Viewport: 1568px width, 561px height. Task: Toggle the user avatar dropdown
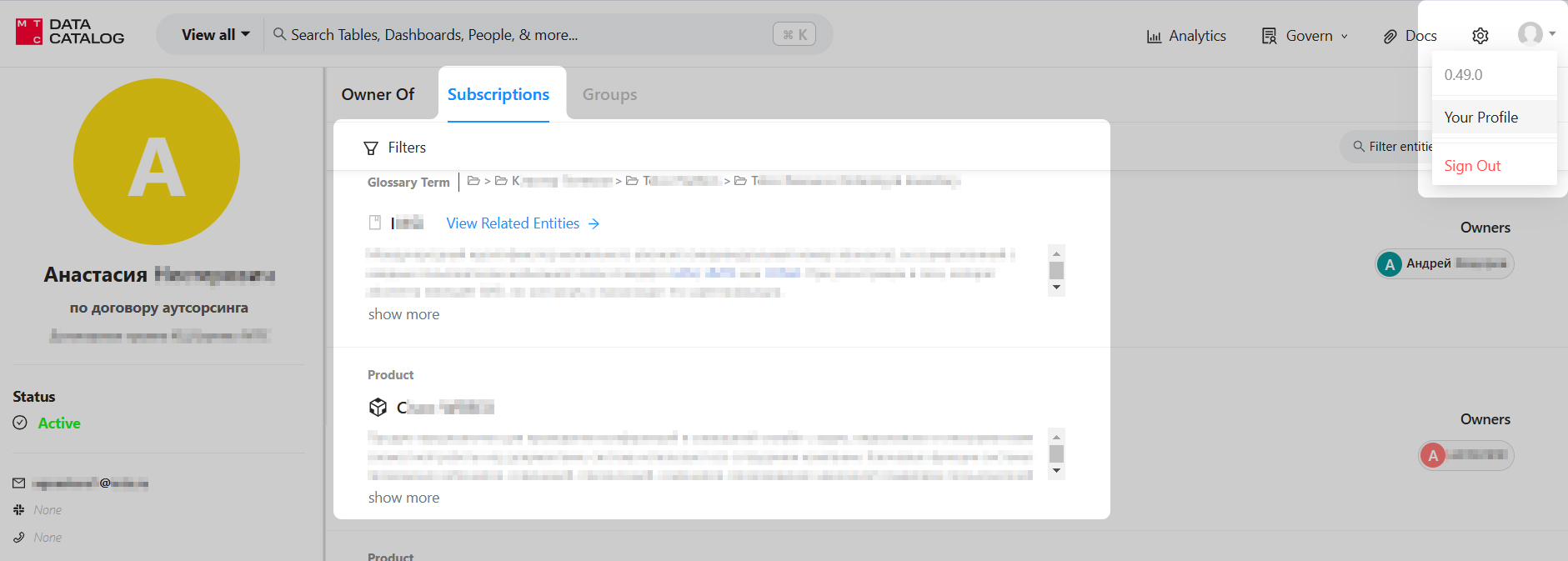[1535, 34]
